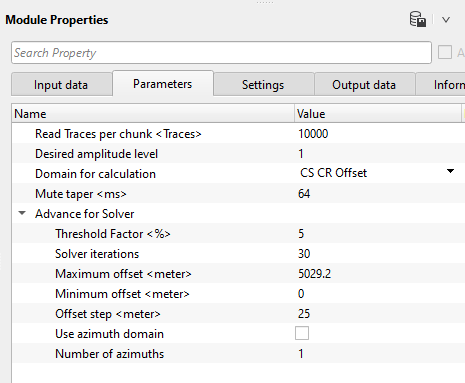Viewport: 465px width, 383px height.
Task: Open the Domain for calculation dropdown arrow
Action: pos(450,171)
